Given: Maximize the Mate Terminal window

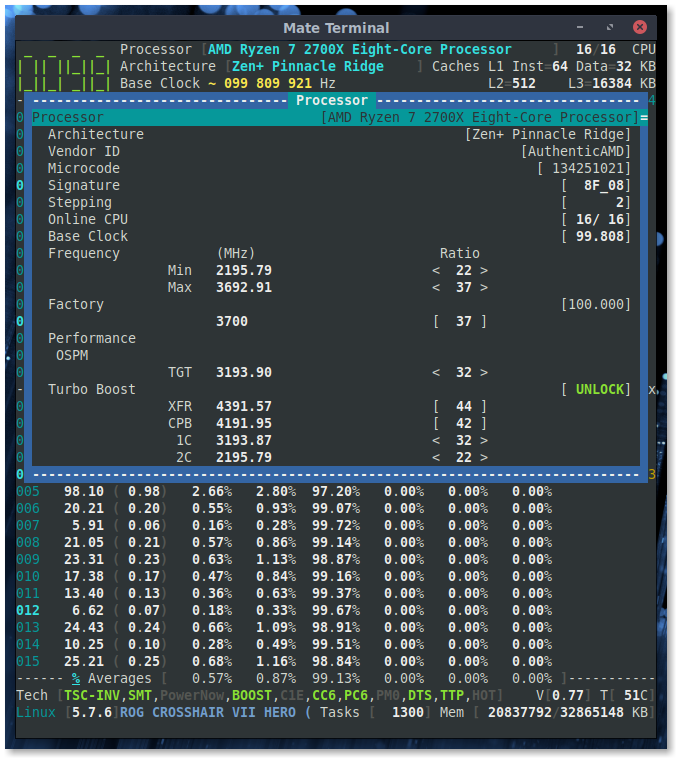Looking at the screenshot, I should tap(609, 28).
